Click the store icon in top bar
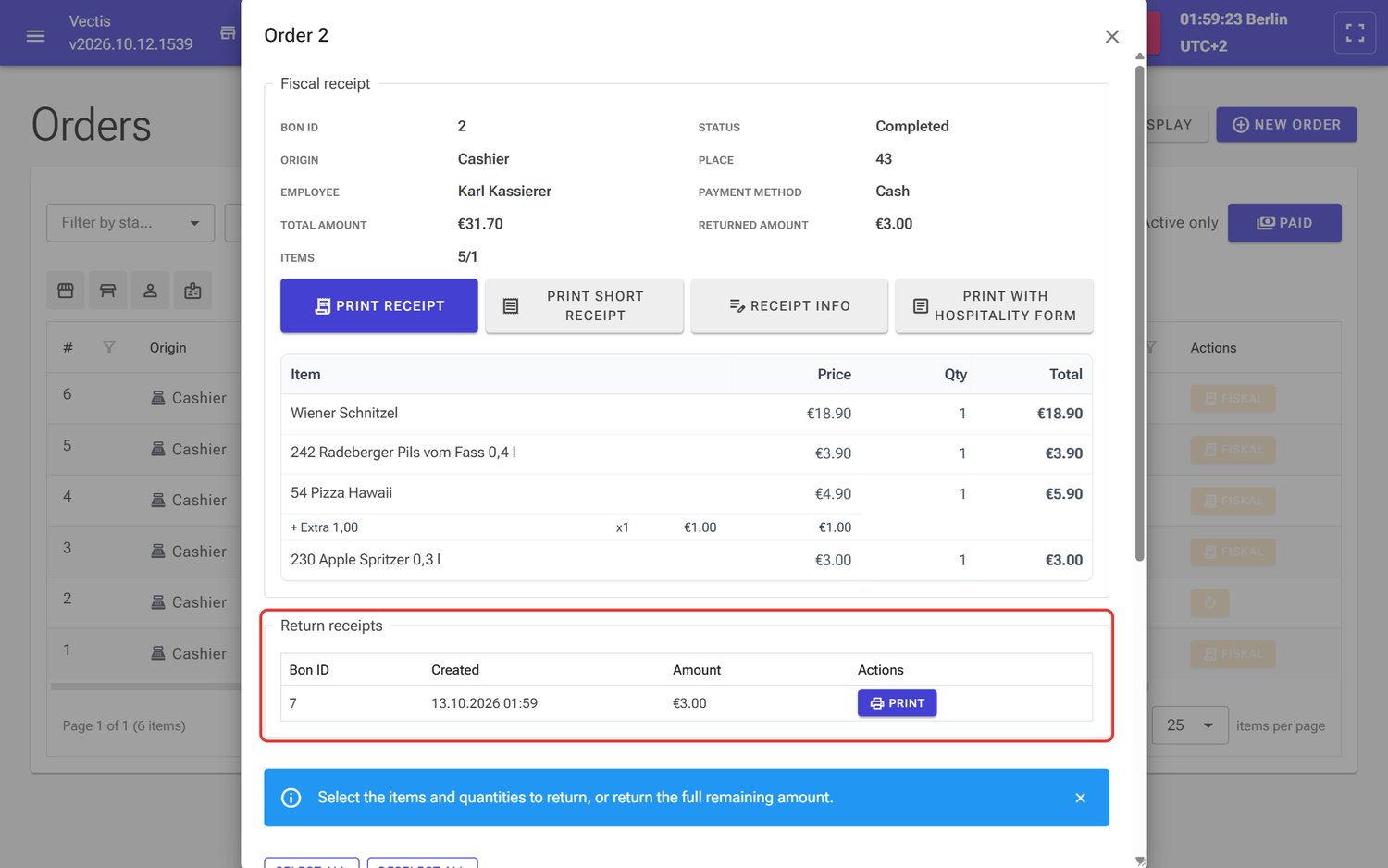The width and height of the screenshot is (1388, 868). 228,33
